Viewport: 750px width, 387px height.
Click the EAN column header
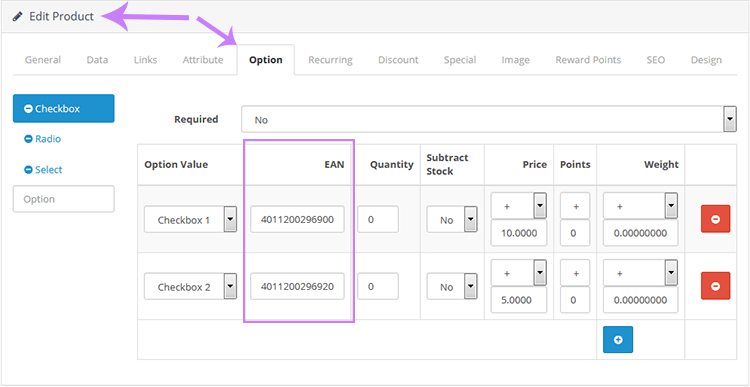[x=334, y=165]
